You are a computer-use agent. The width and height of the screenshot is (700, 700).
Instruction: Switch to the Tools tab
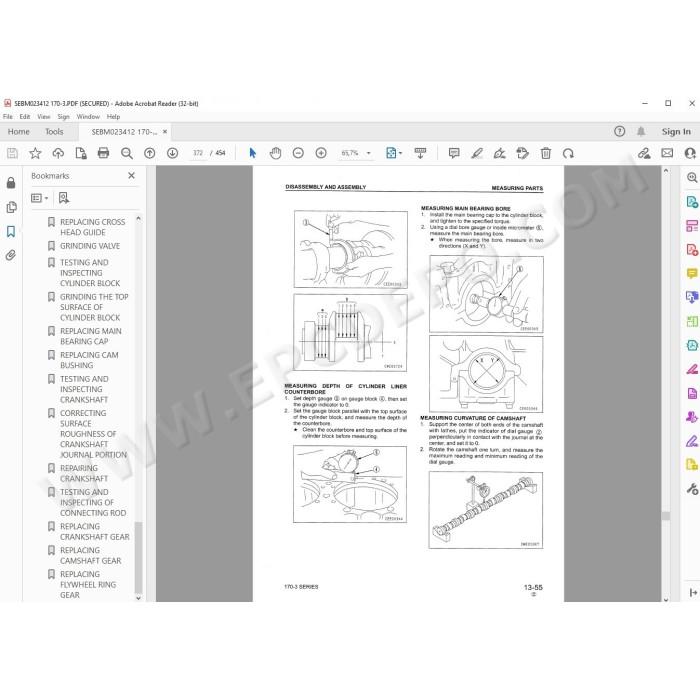tap(54, 132)
